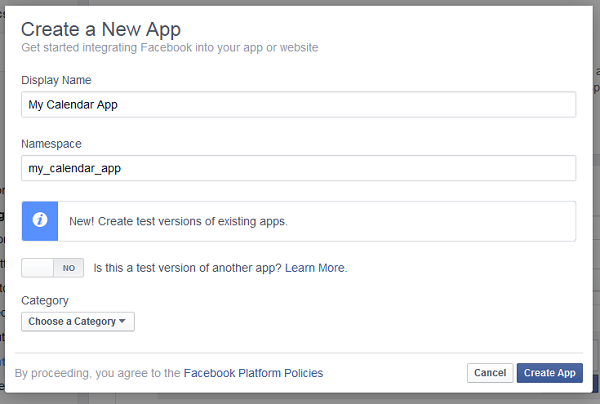Focus the Display Name text field
The width and height of the screenshot is (600, 404).
(x=298, y=105)
